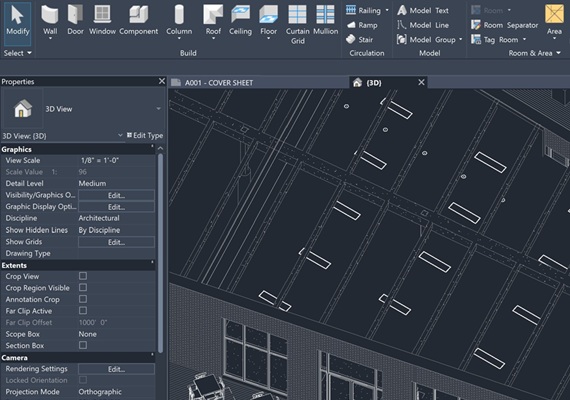Select the Wall tool
570x400 pixels.
[x=50, y=21]
